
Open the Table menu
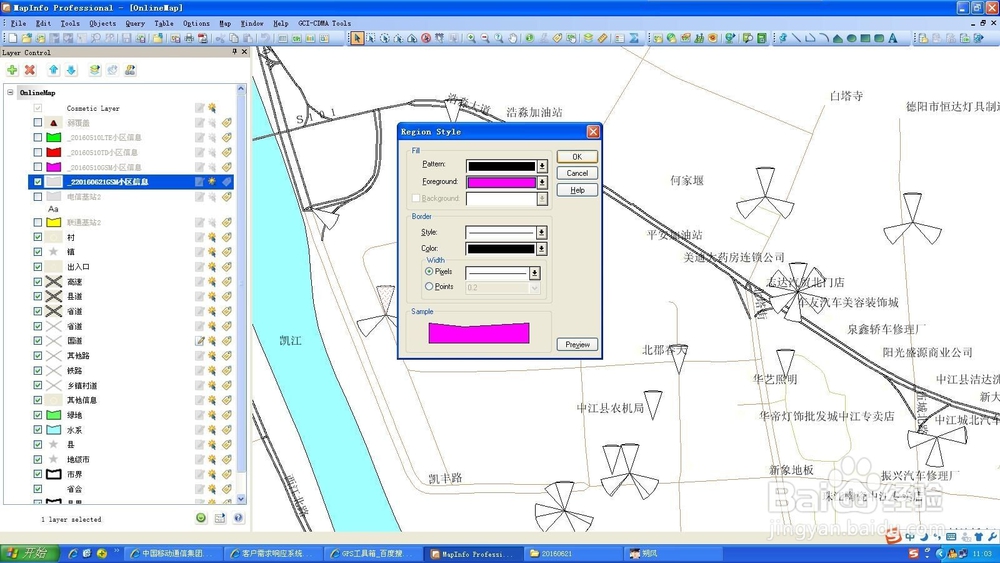pos(164,24)
